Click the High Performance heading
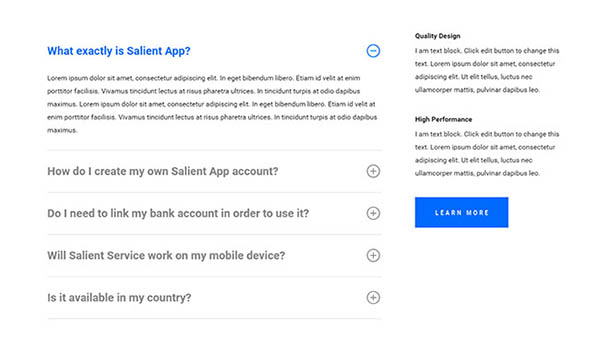This screenshot has height=364, width=600. 443,119
